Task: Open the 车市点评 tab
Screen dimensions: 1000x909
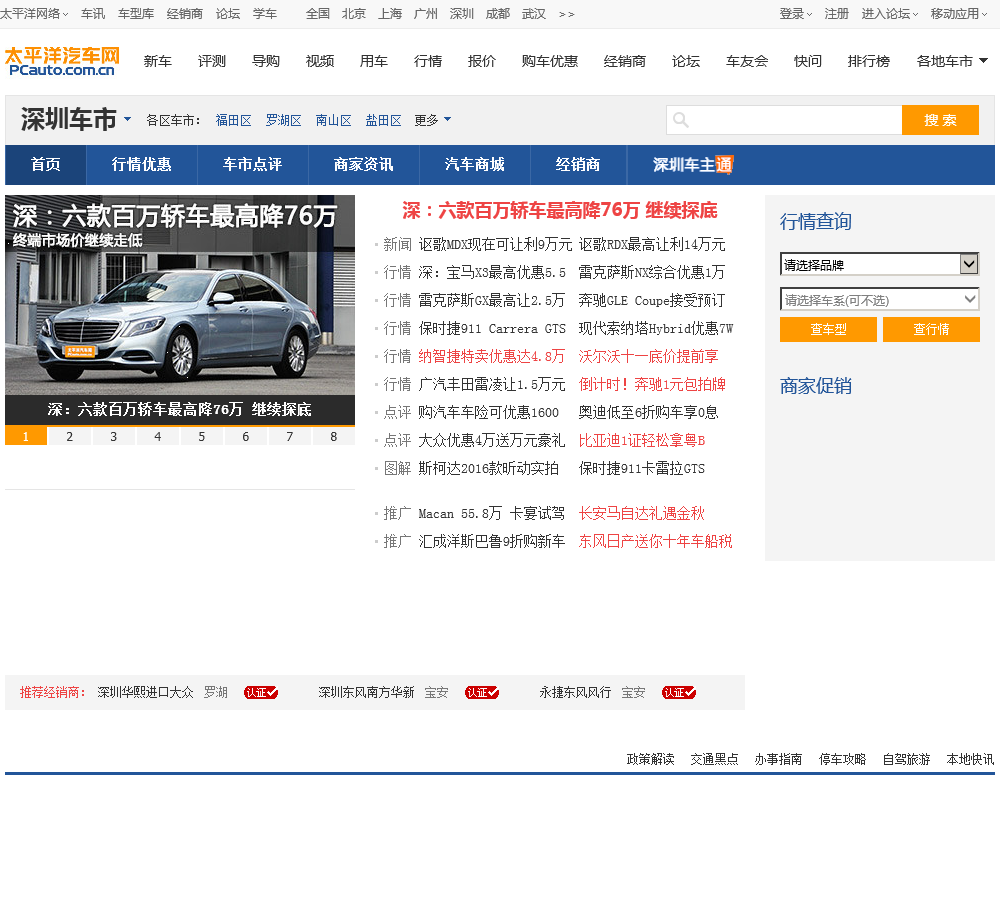Action: [x=252, y=165]
